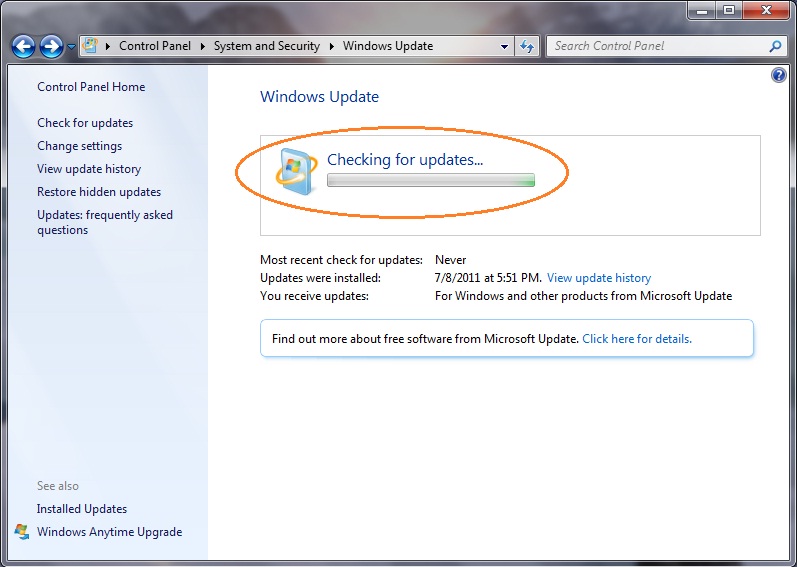Screen dimensions: 797x567
Task: Click Check for updates in the sidebar
Action: (x=85, y=123)
